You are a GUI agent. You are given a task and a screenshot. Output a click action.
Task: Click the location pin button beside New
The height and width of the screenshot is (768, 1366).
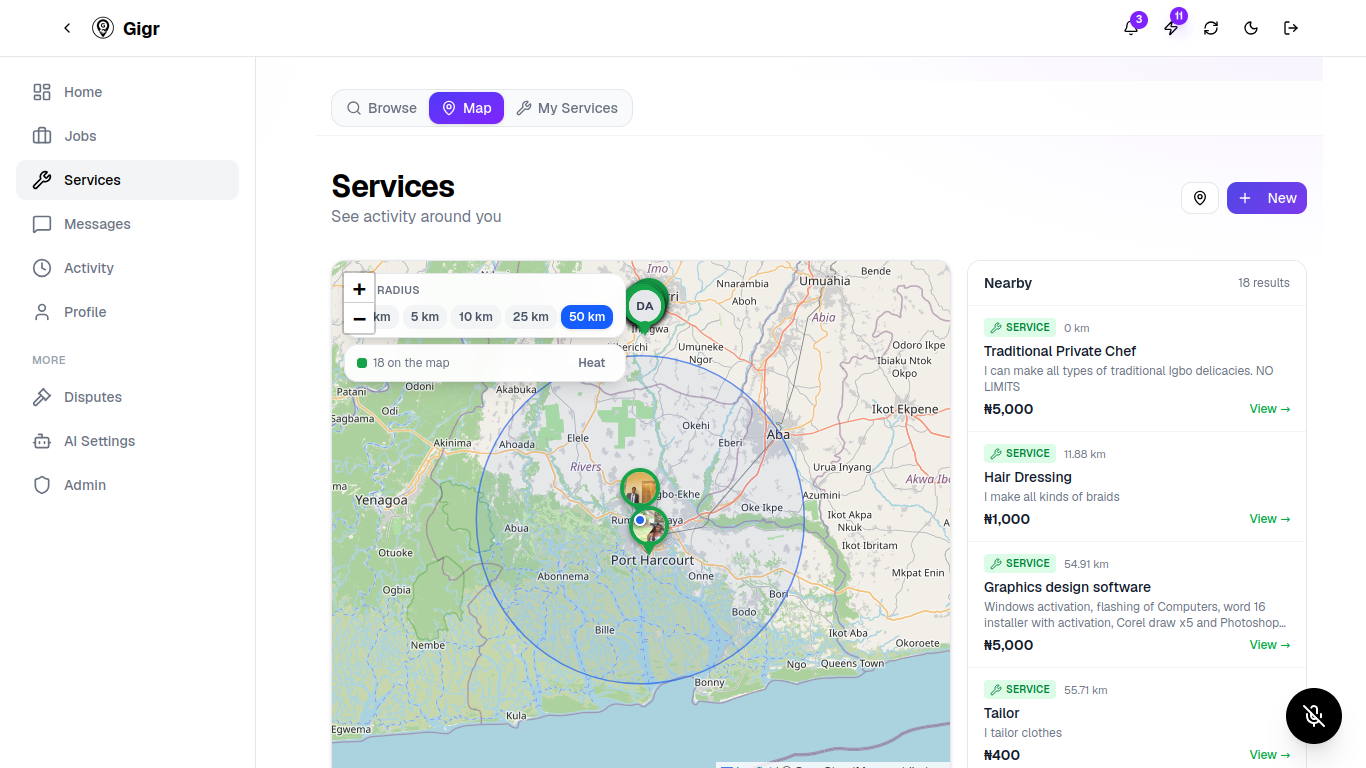1200,198
